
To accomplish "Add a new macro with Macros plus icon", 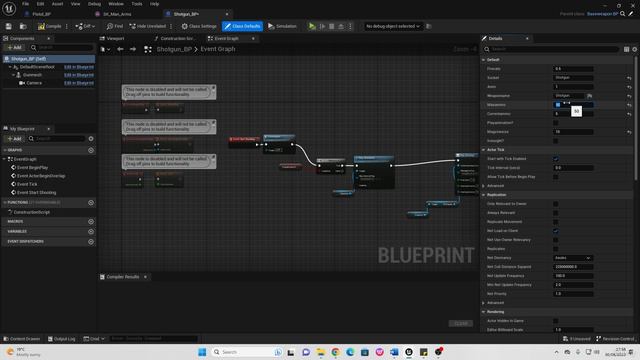I will (x=91, y=221).
